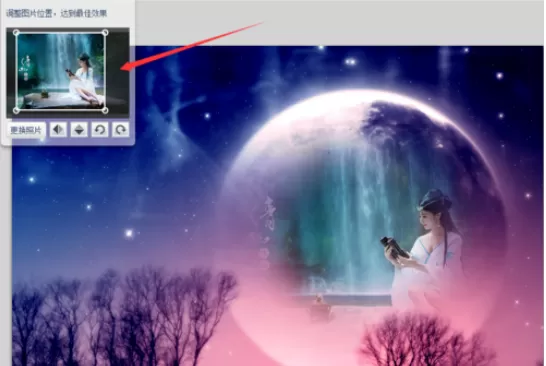Rotate the photo clockwise
This screenshot has height=366, width=546.
[x=120, y=130]
